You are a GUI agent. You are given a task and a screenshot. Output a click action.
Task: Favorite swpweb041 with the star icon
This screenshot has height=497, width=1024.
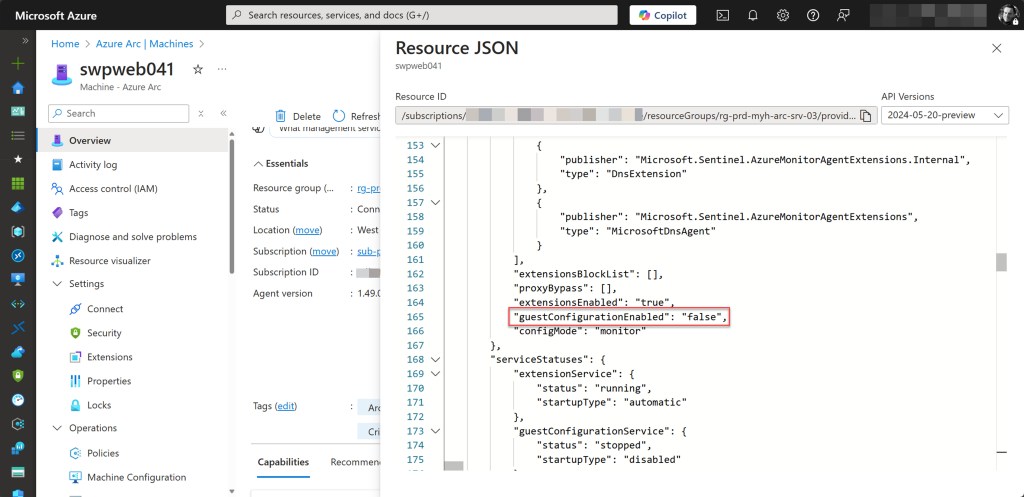[197, 69]
